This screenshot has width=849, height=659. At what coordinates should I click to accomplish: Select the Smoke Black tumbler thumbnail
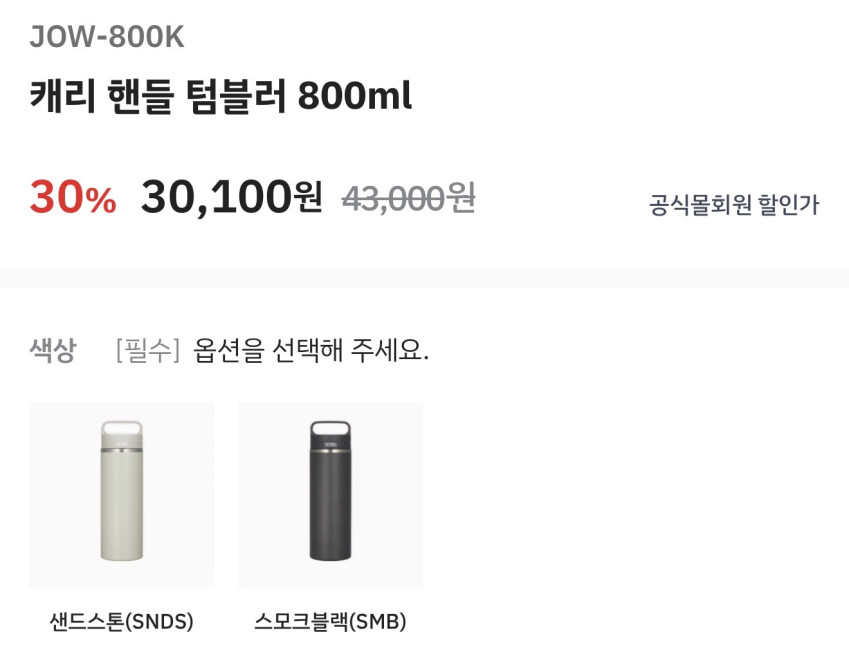tap(330, 494)
